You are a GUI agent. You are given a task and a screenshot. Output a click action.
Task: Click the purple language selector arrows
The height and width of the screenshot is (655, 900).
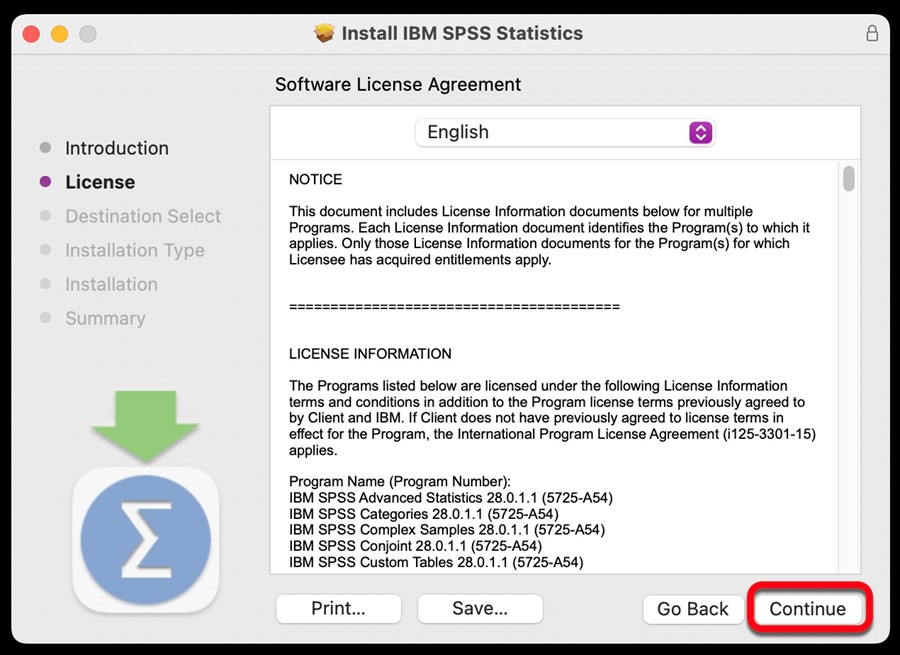point(700,133)
